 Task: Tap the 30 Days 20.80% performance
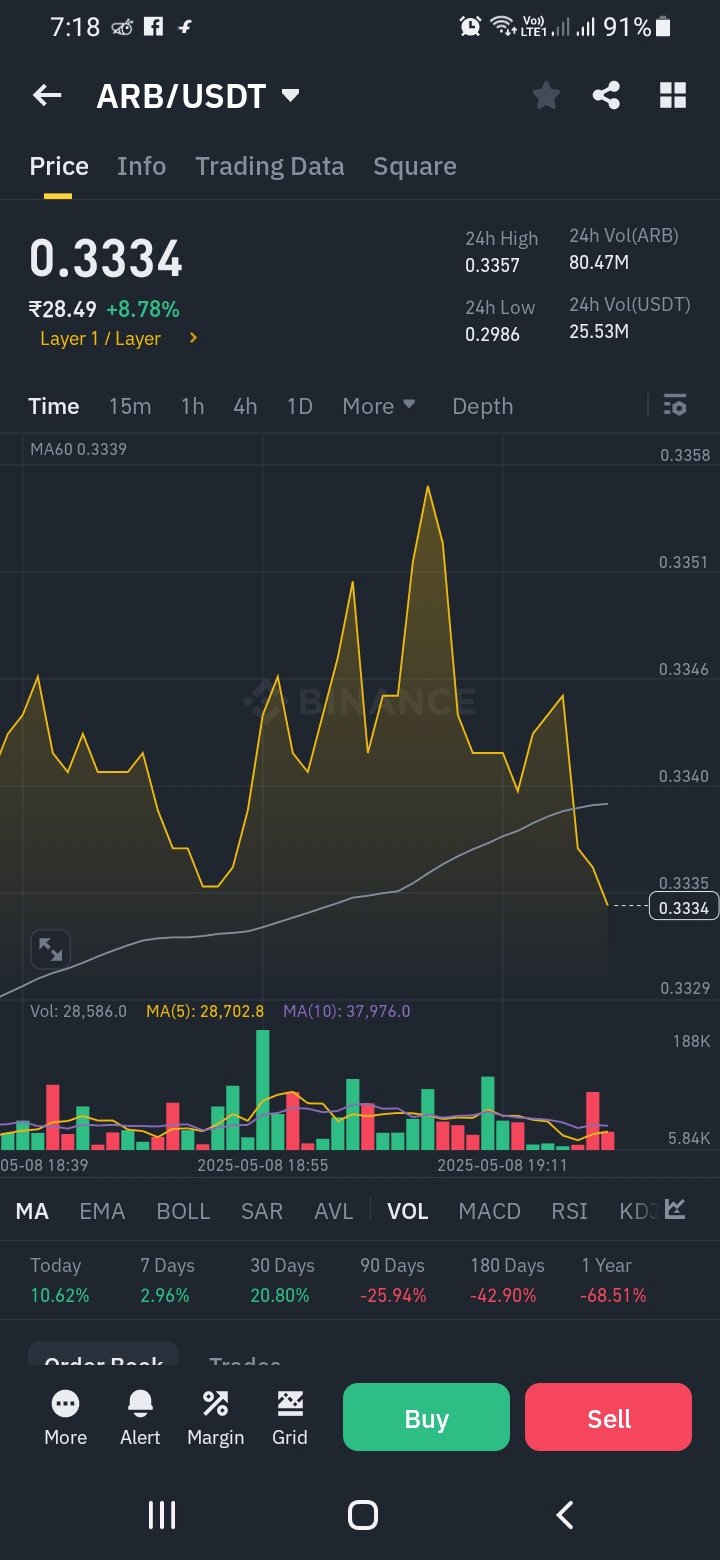282,1280
